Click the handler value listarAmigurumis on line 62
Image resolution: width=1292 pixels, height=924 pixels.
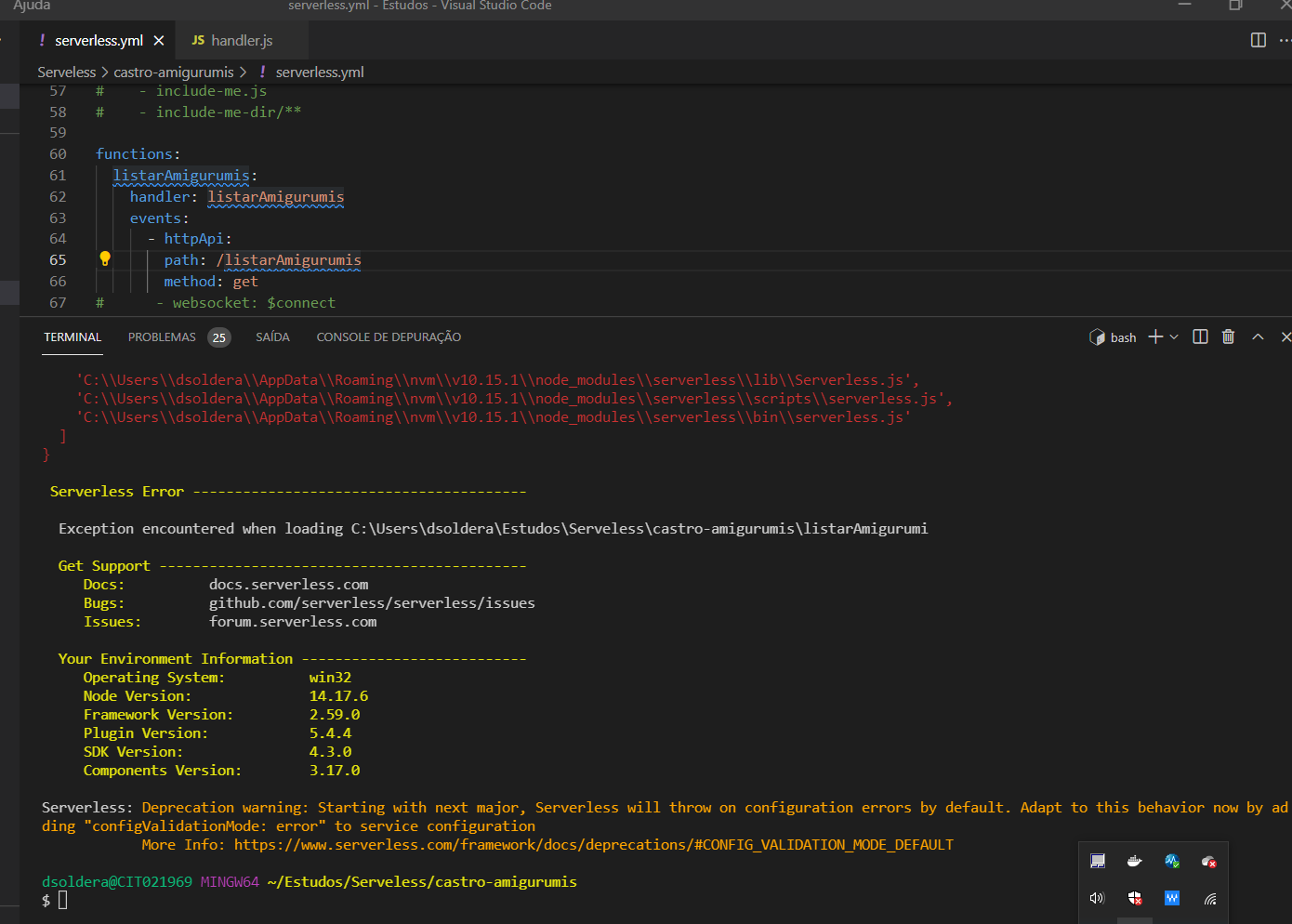point(275,197)
